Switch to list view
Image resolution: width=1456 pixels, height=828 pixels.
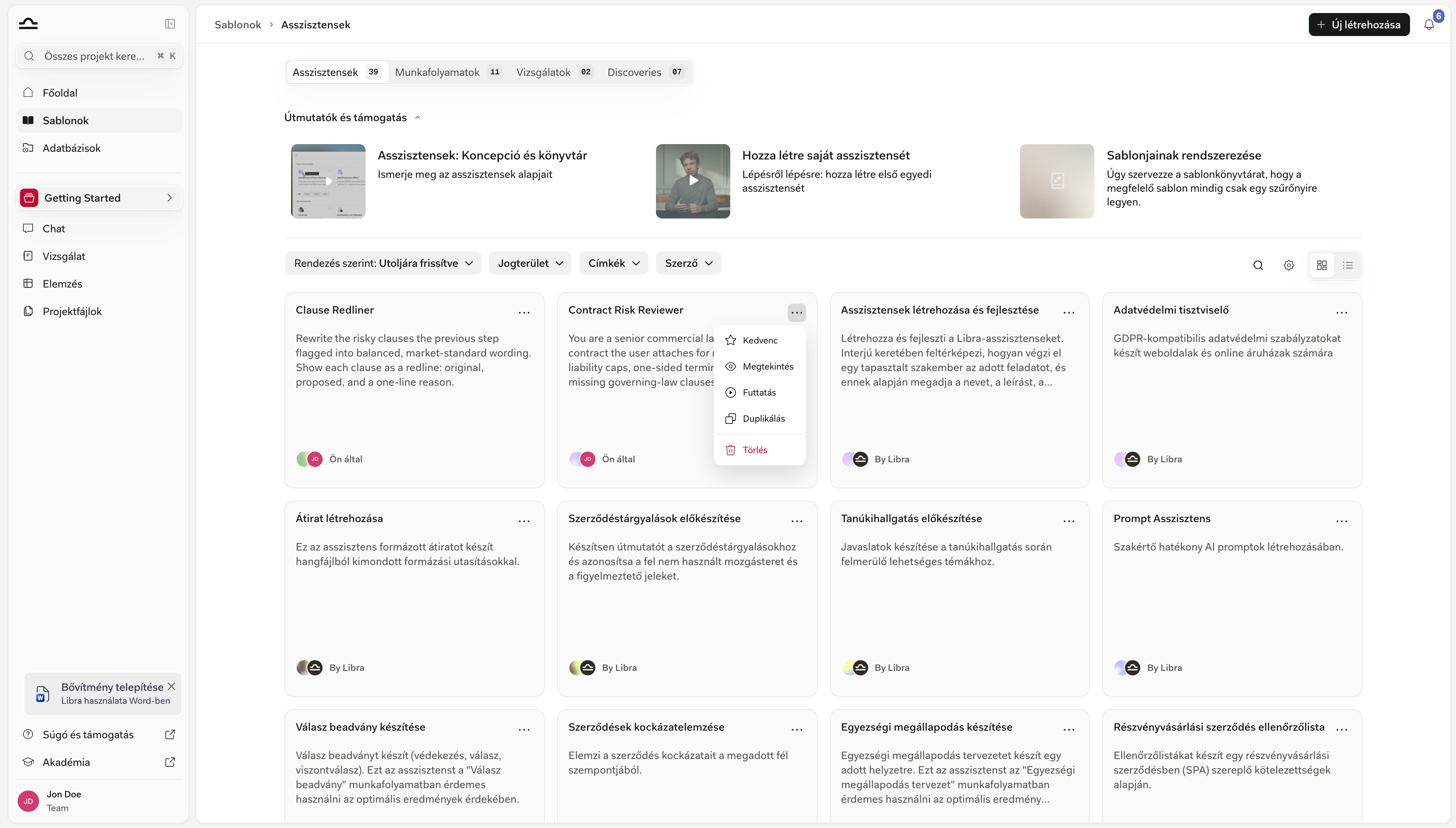point(1348,265)
